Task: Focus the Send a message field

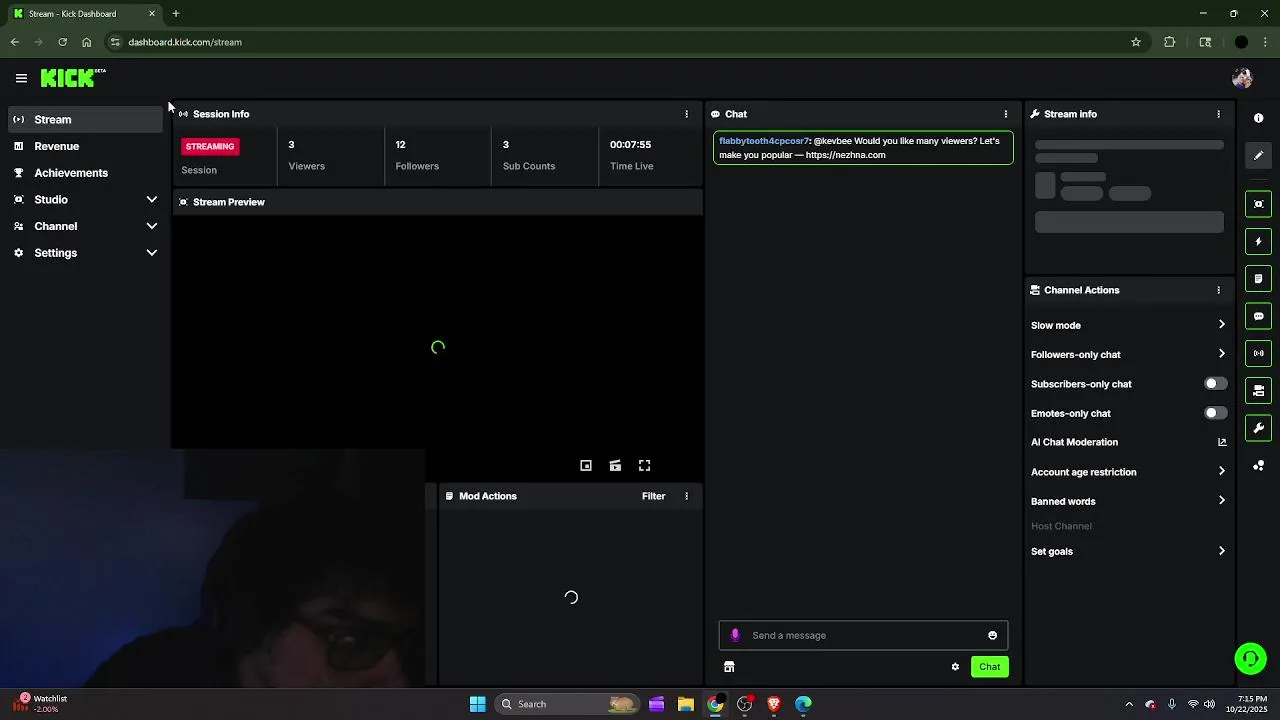Action: click(x=863, y=635)
